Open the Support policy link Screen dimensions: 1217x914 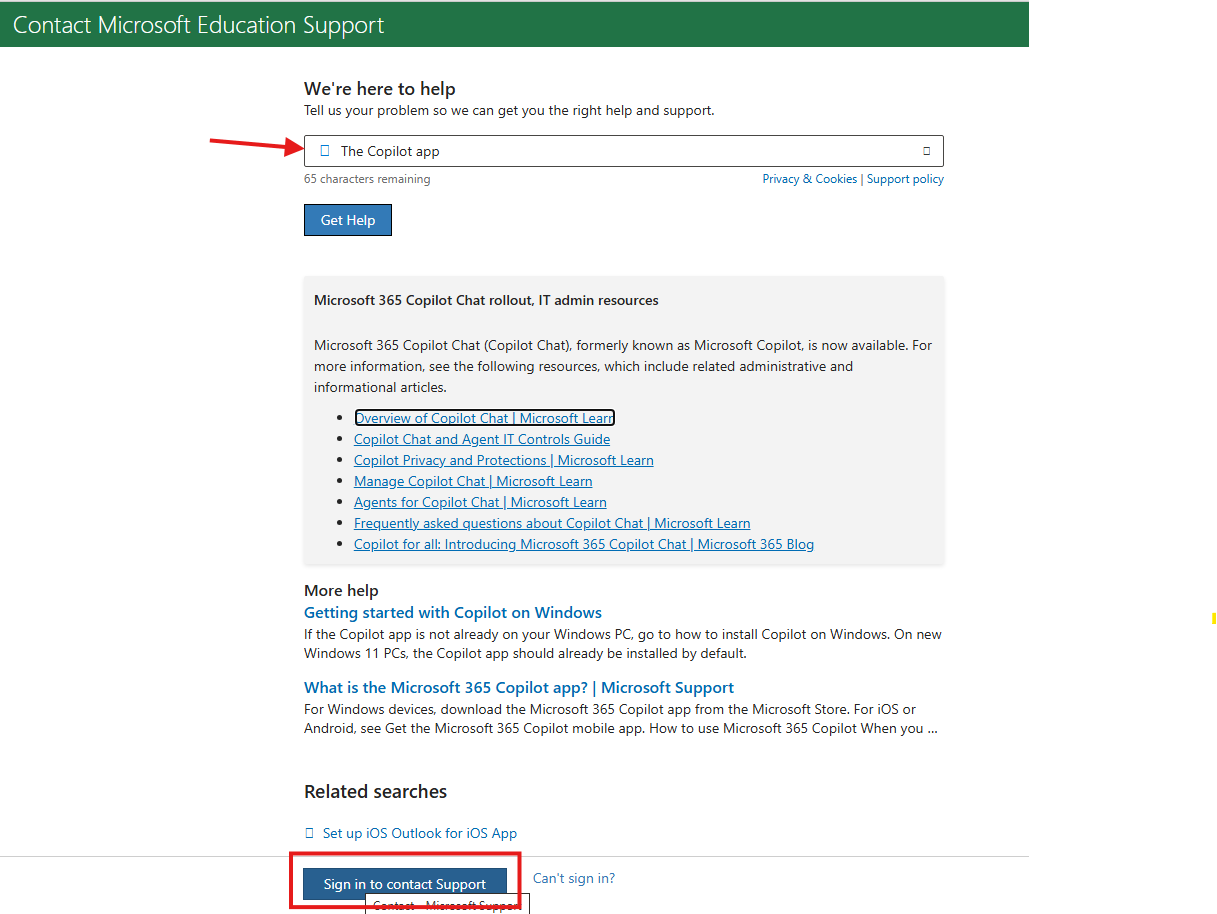tap(905, 179)
